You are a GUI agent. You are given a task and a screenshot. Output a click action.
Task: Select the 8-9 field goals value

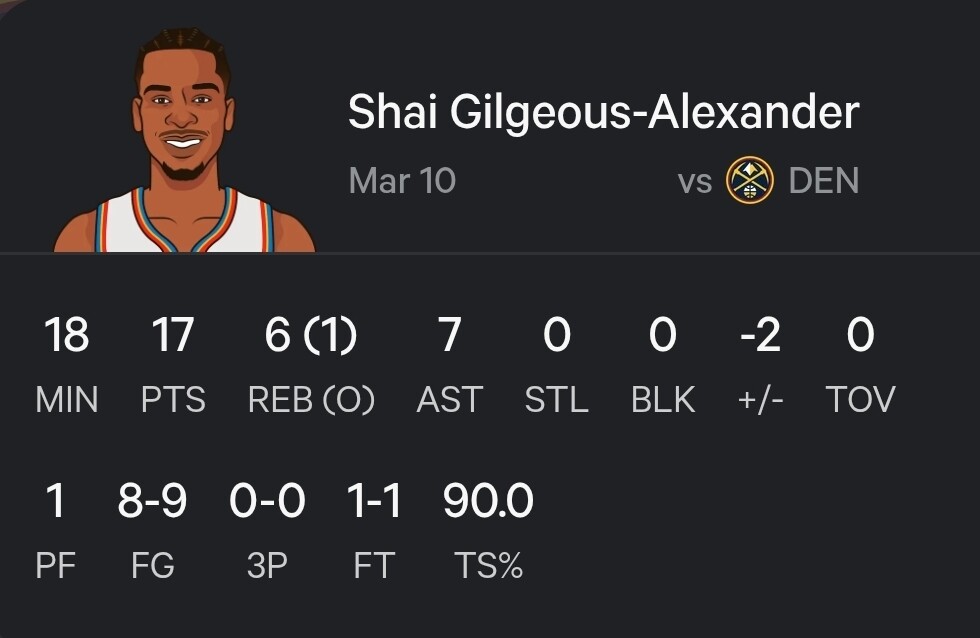[152, 501]
